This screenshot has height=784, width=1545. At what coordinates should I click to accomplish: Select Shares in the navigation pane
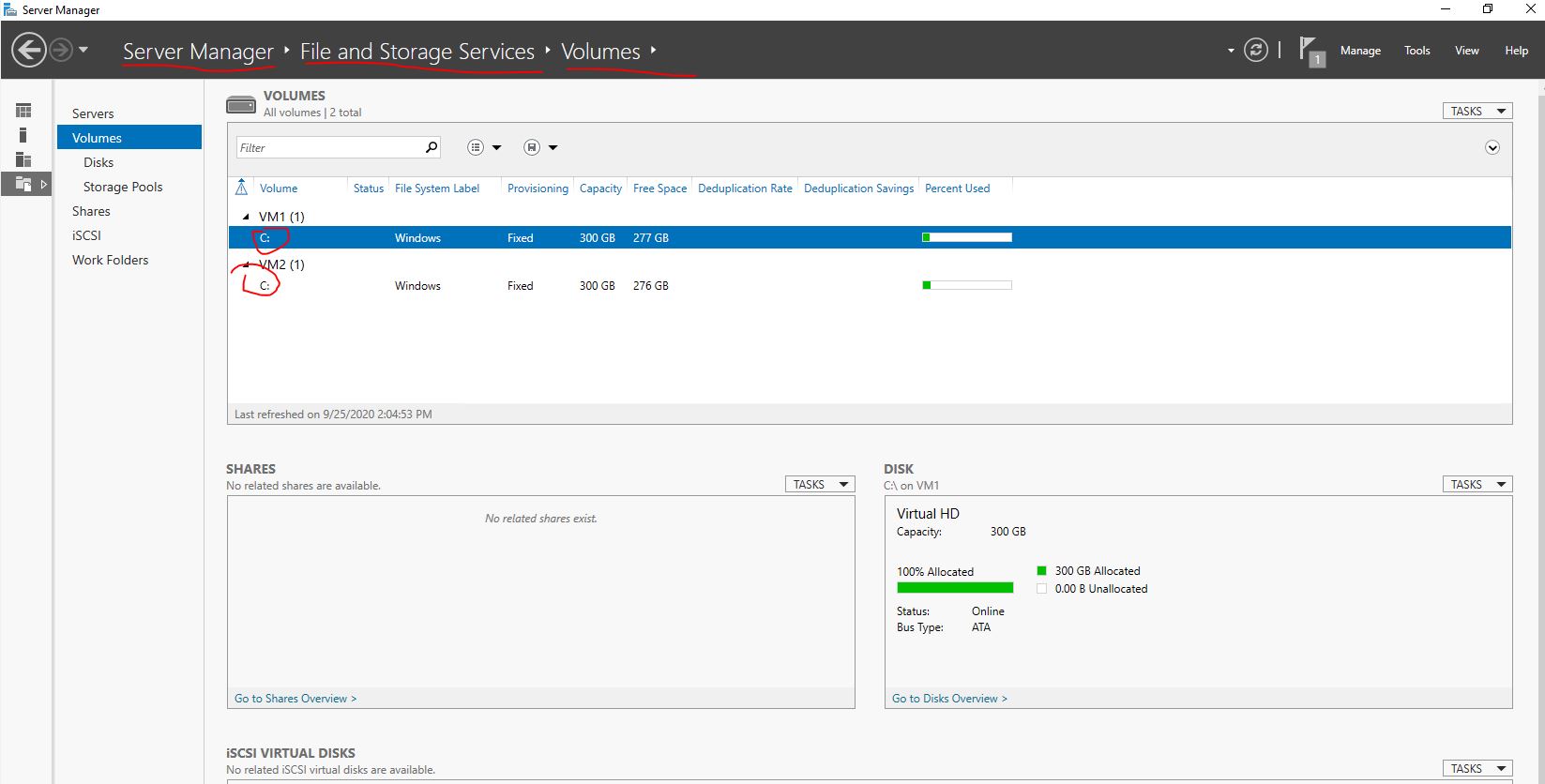[x=91, y=211]
